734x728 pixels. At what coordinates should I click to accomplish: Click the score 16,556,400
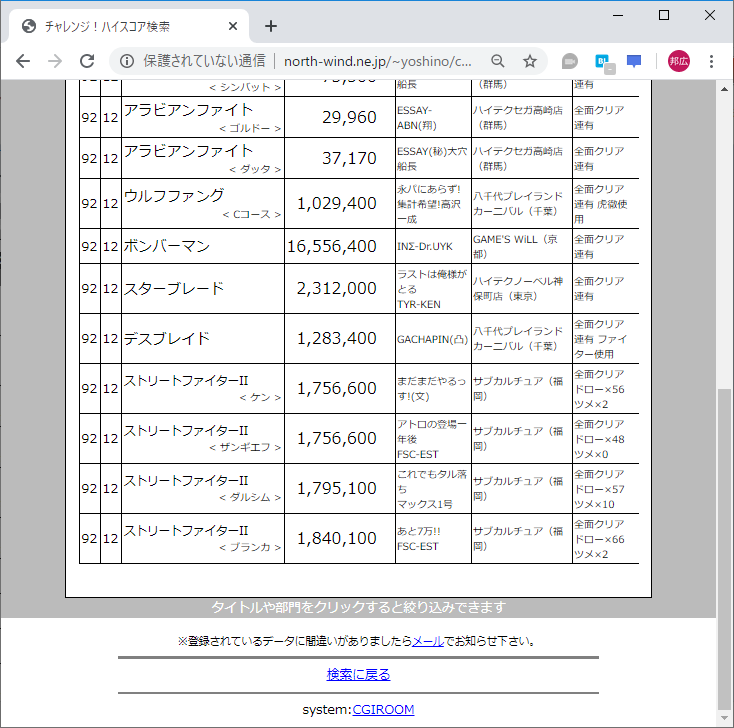click(331, 246)
